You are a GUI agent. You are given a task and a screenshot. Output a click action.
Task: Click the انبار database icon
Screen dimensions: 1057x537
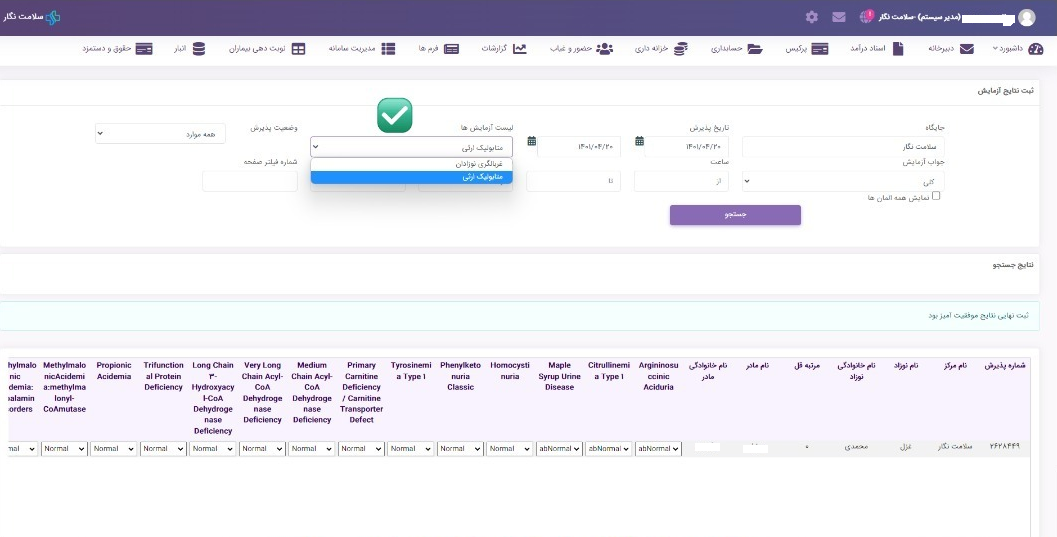[x=198, y=48]
